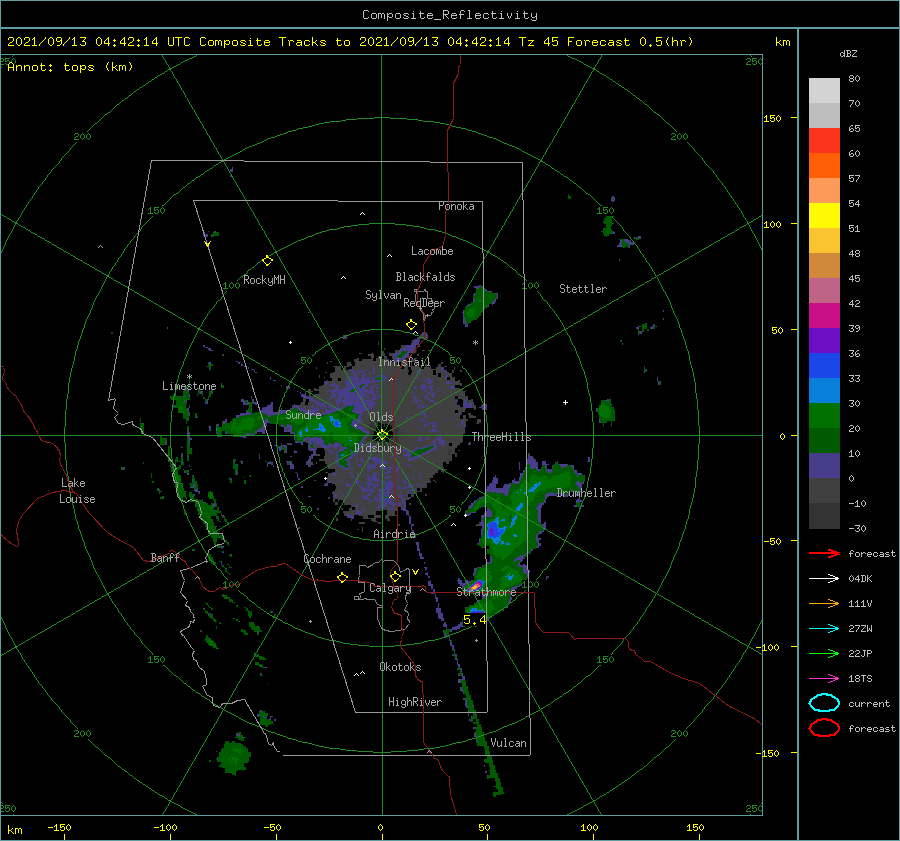
Task: Select the light gray 80 dBZ swatch
Action: 824,90
